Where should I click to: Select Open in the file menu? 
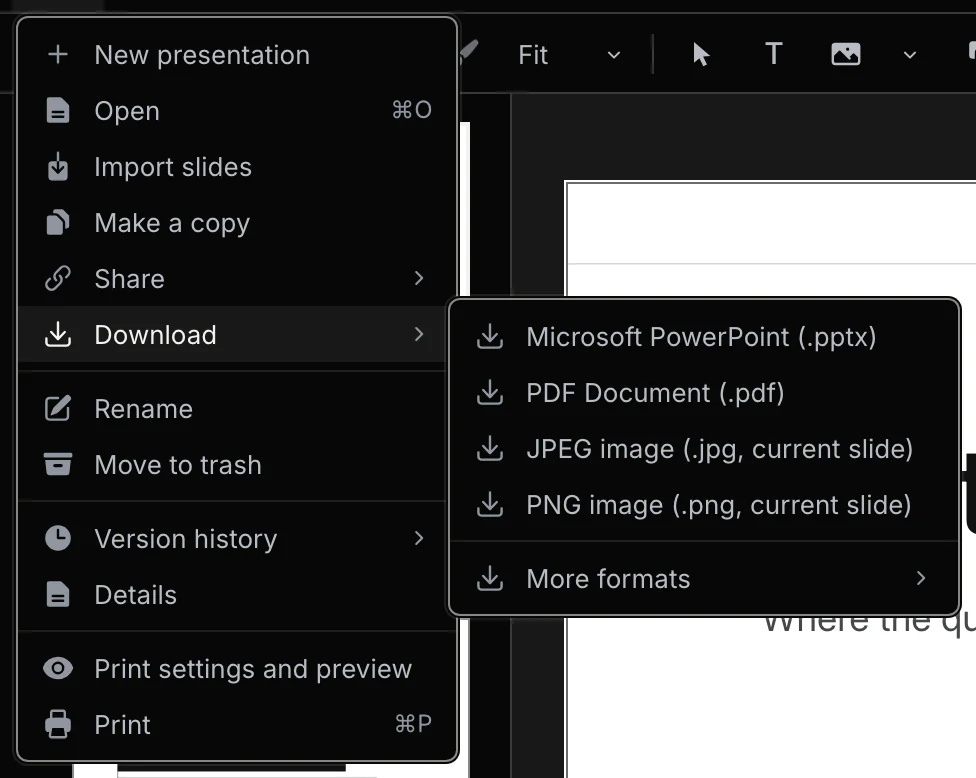(x=237, y=111)
